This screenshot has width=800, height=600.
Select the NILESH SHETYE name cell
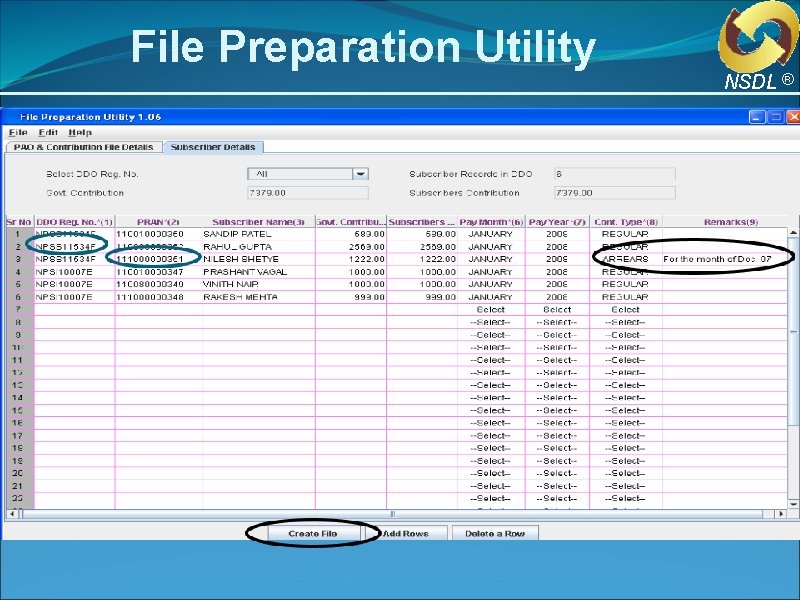pos(259,259)
